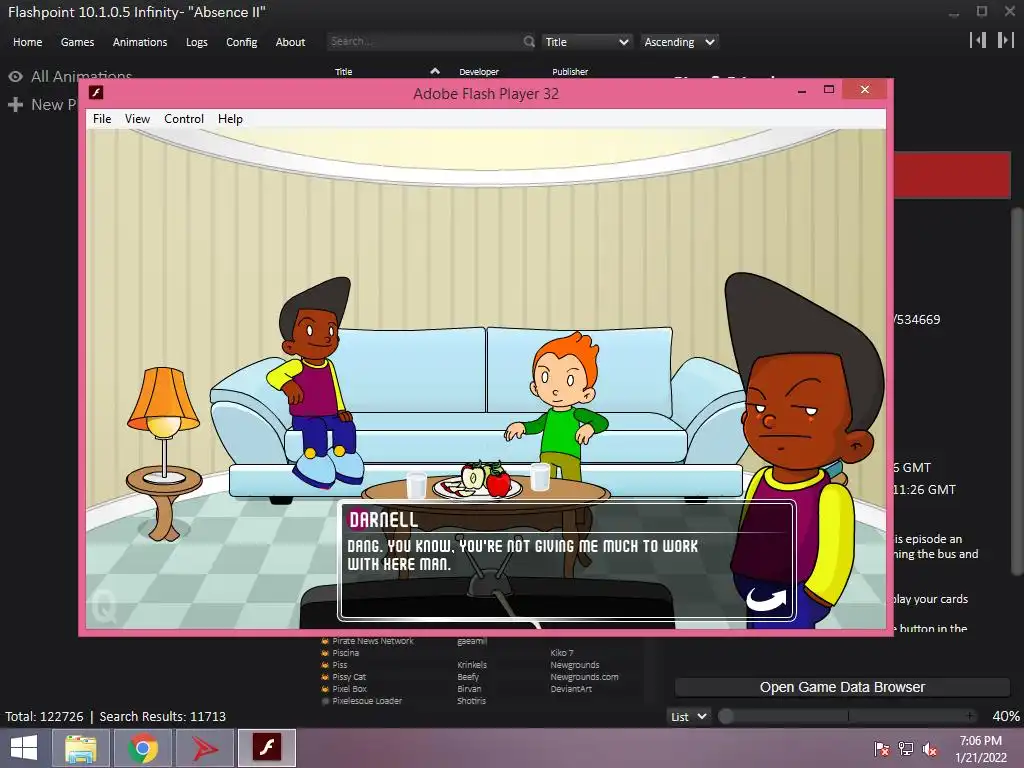The width and height of the screenshot is (1024, 768).
Task: Select the Piscina entry in the list
Action: (x=345, y=653)
